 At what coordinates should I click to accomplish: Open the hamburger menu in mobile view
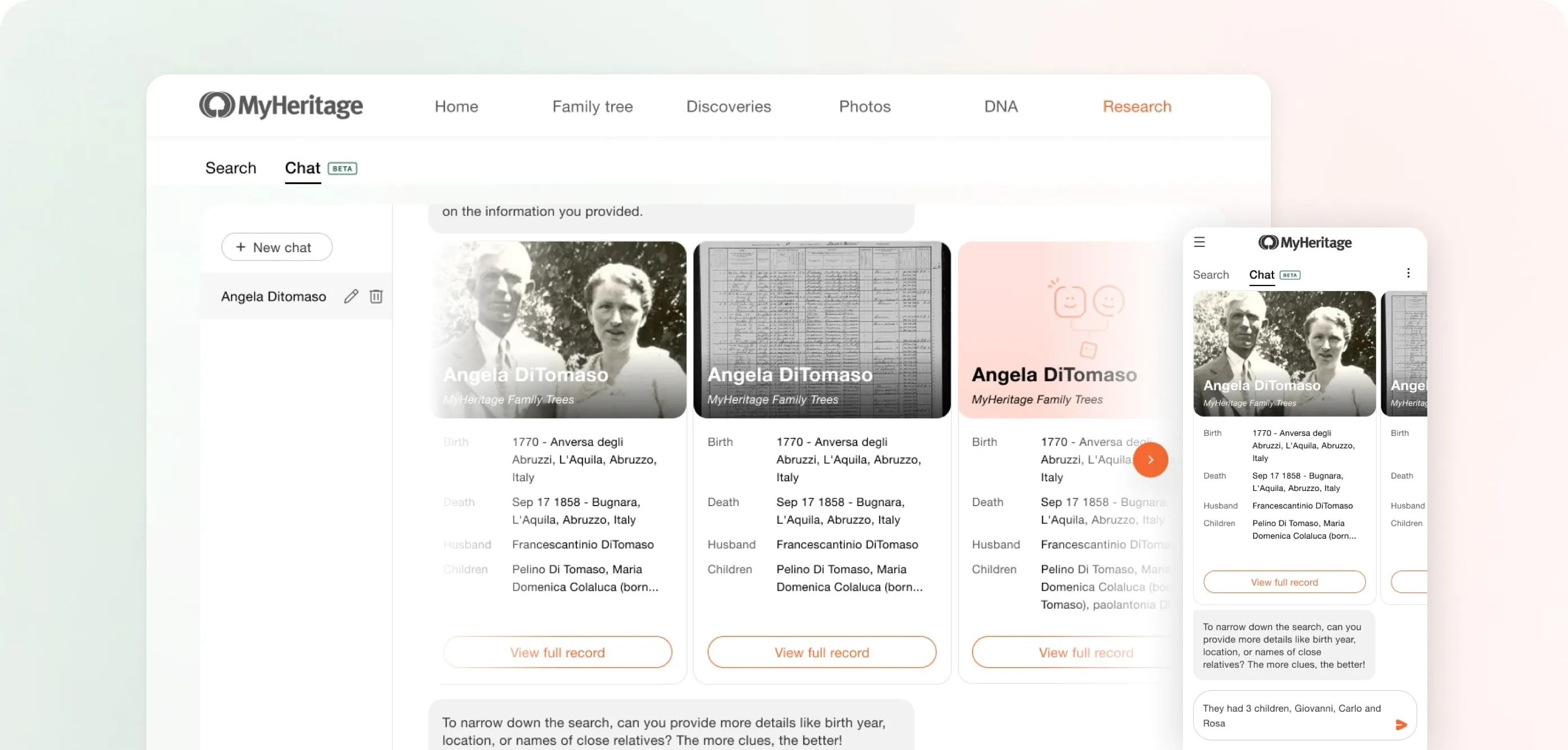[1199, 242]
